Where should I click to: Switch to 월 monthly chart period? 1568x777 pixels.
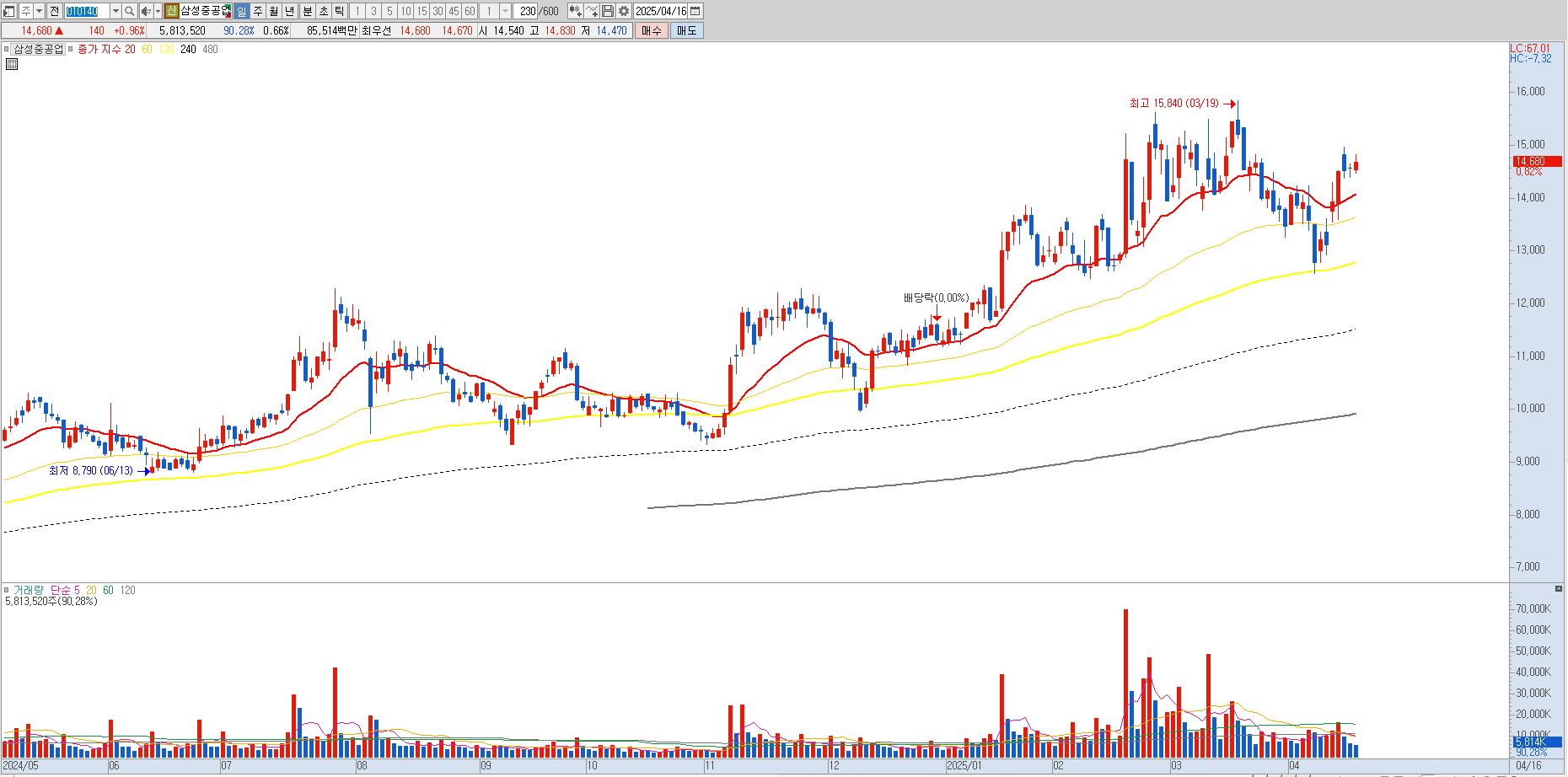[x=274, y=11]
